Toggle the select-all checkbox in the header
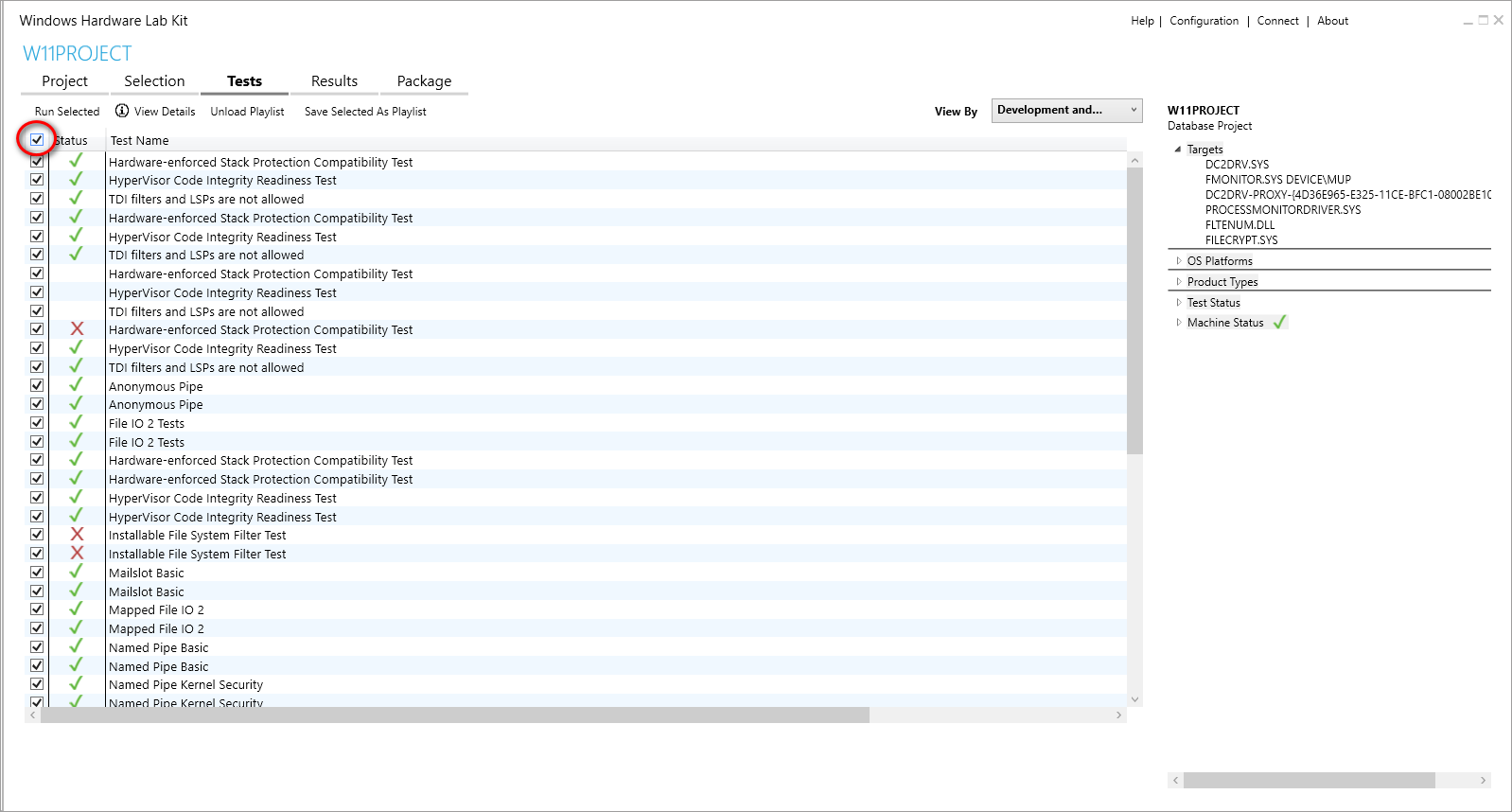Viewport: 1512px width, 812px height. click(x=37, y=140)
